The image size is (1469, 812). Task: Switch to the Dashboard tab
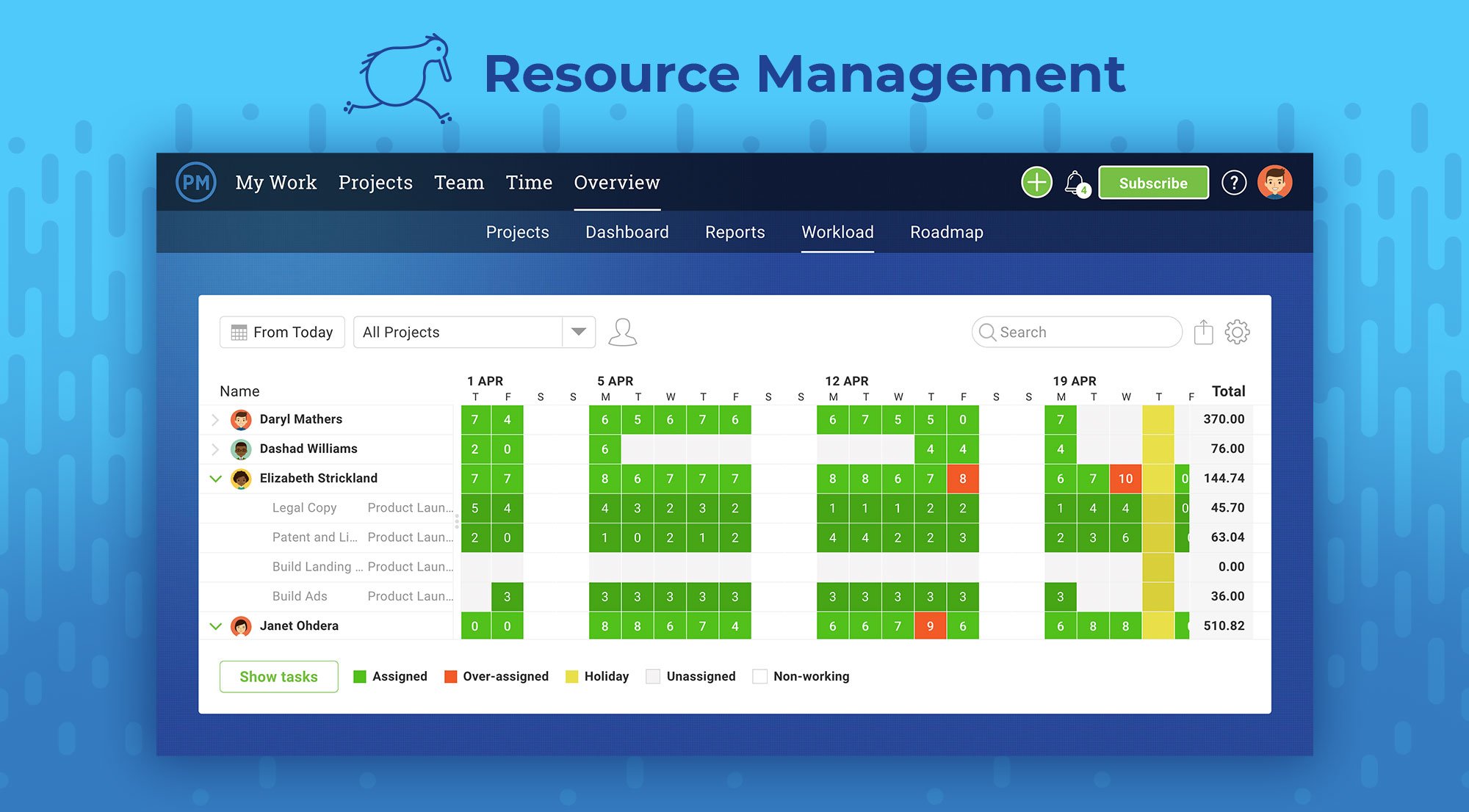626,232
